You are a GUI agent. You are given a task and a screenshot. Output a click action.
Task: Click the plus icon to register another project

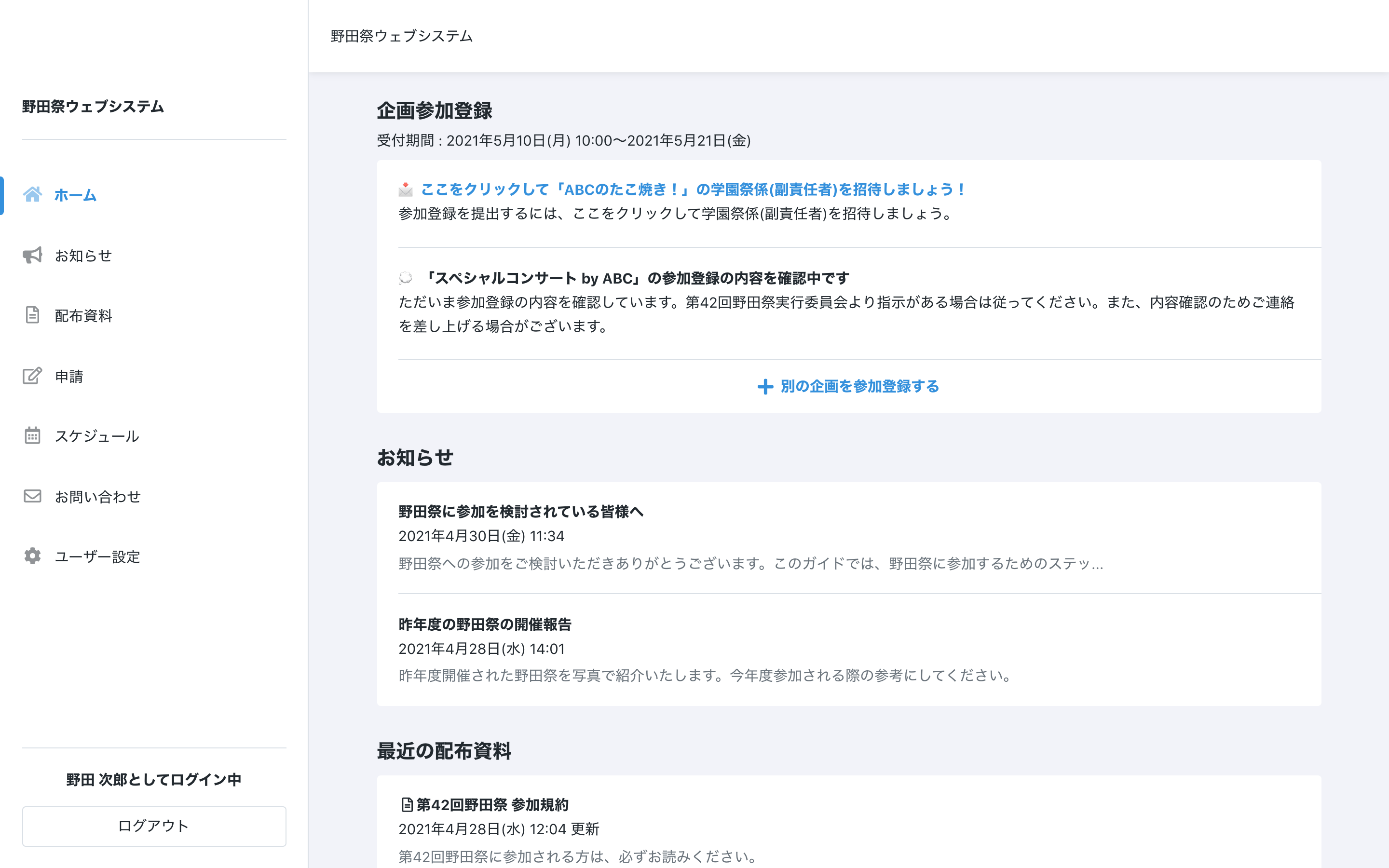765,387
